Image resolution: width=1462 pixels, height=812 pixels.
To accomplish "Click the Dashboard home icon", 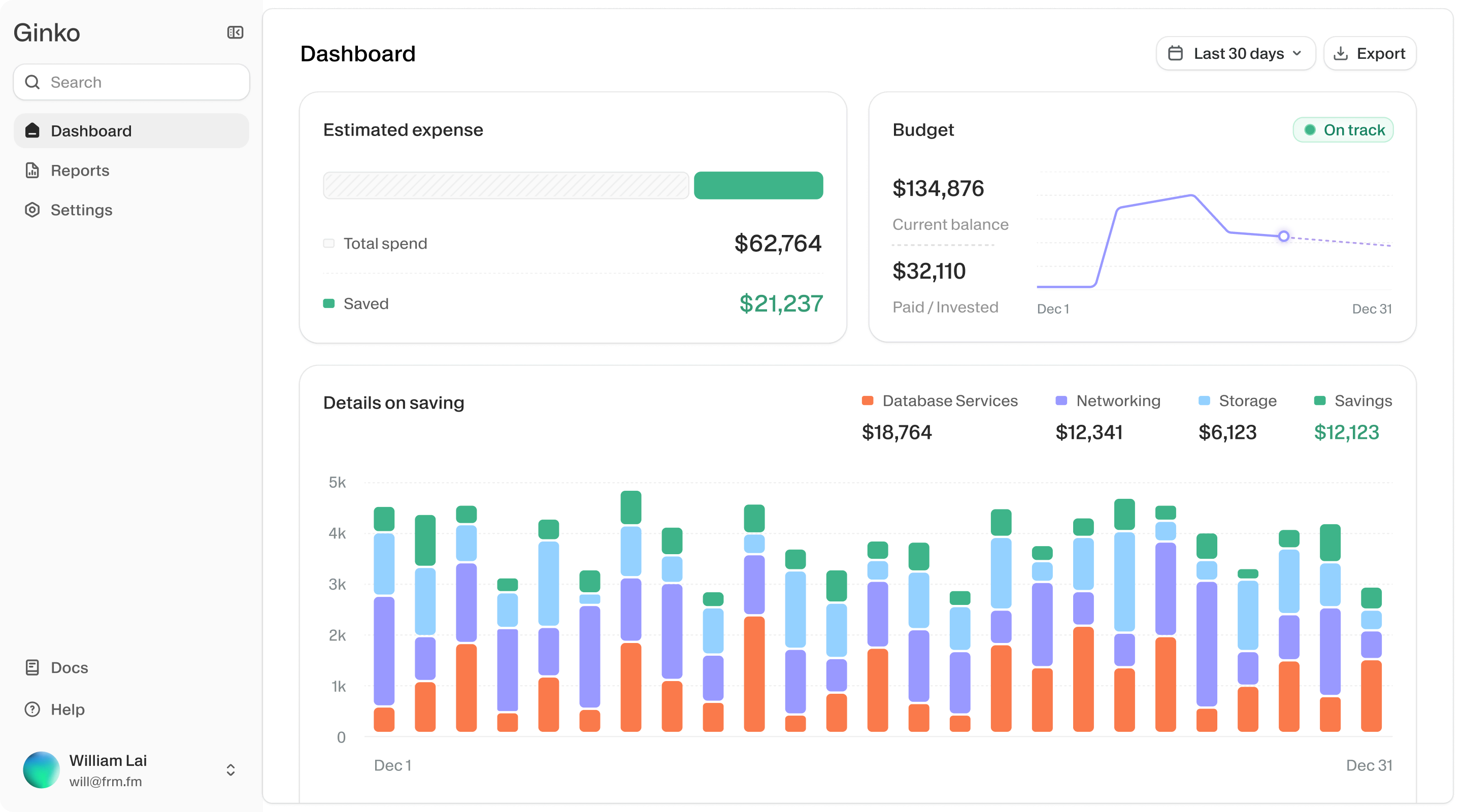I will coord(32,130).
